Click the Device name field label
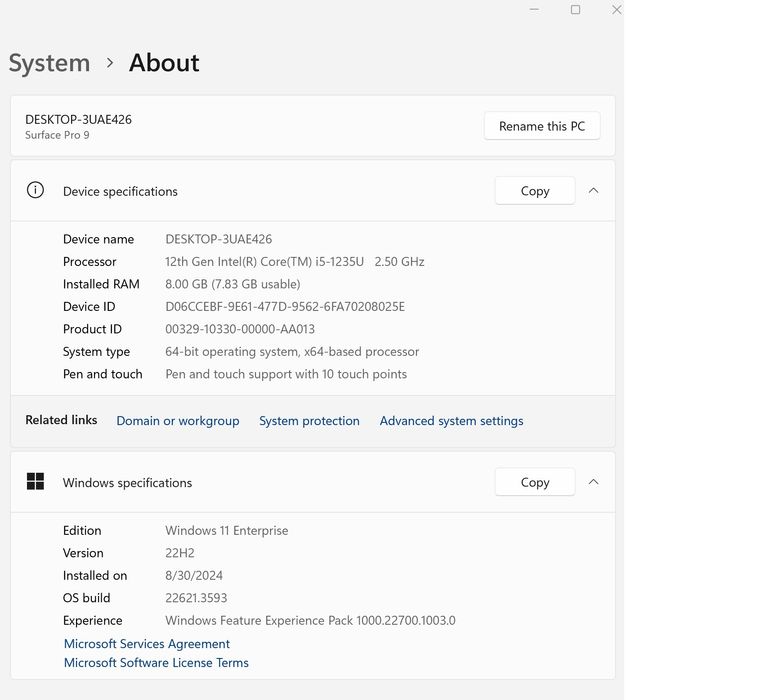Screen dimensions: 777x700 (99, 239)
